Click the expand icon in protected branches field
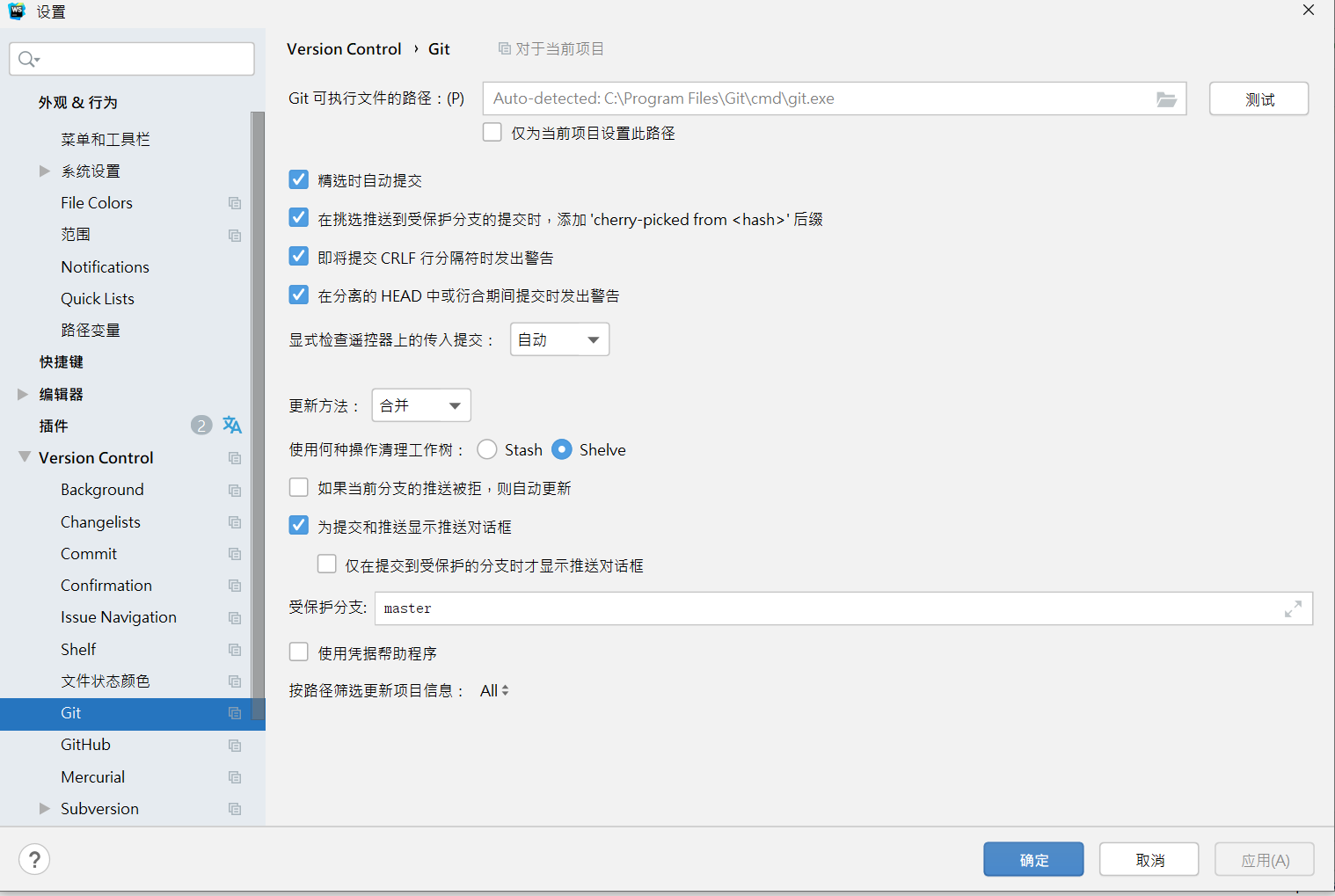The height and width of the screenshot is (896, 1335). (1293, 608)
